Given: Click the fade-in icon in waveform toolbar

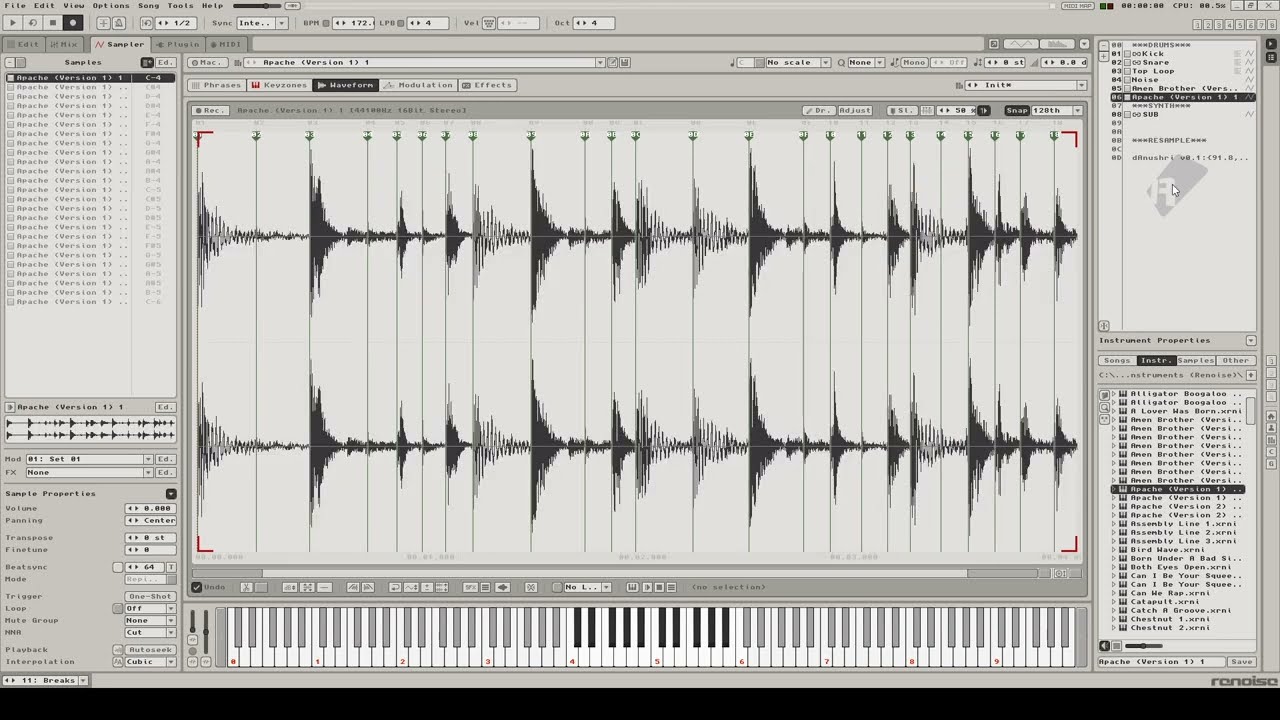Looking at the screenshot, I should pyautogui.click(x=353, y=587).
